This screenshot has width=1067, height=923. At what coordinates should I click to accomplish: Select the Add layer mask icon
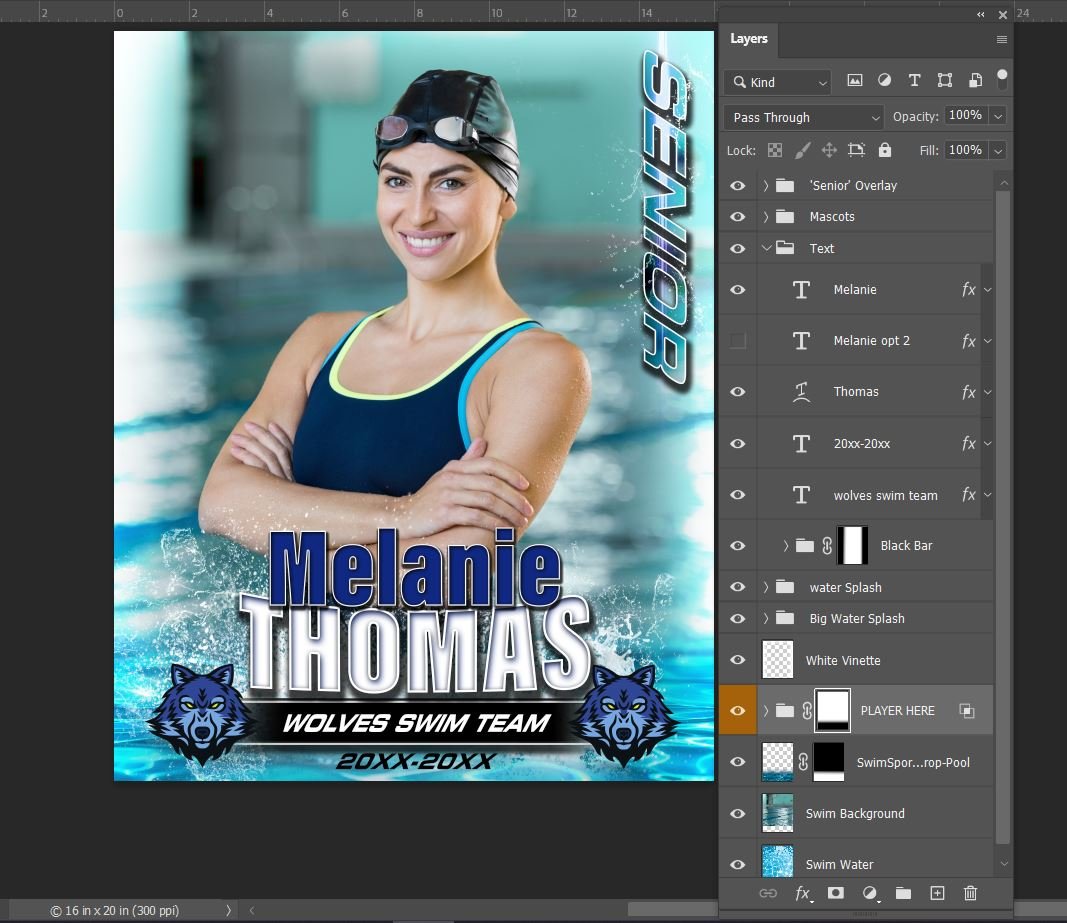pos(835,893)
